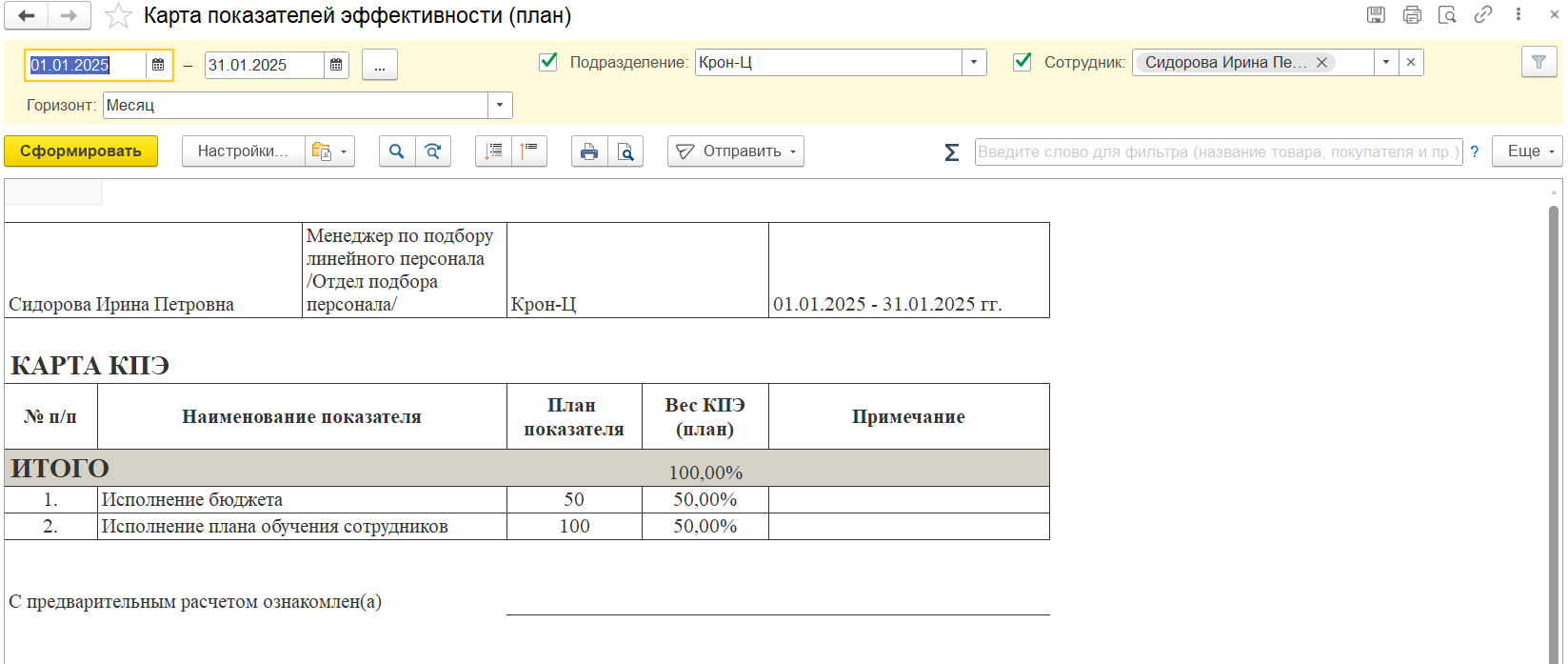
Task: Select report cell Крон-Ц
Action: [638, 271]
